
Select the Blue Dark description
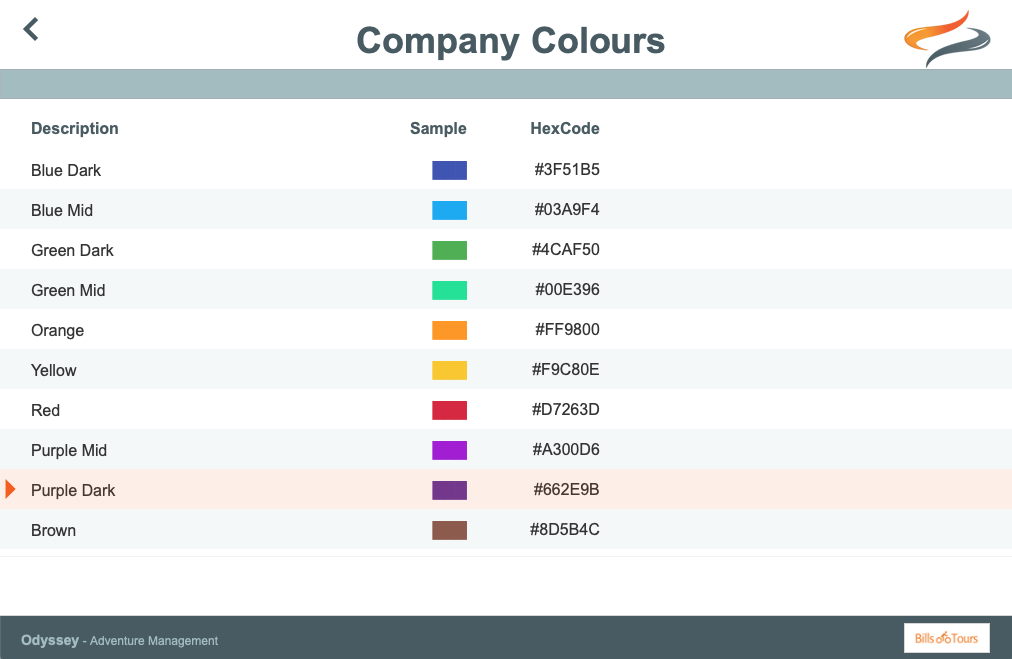(66, 170)
